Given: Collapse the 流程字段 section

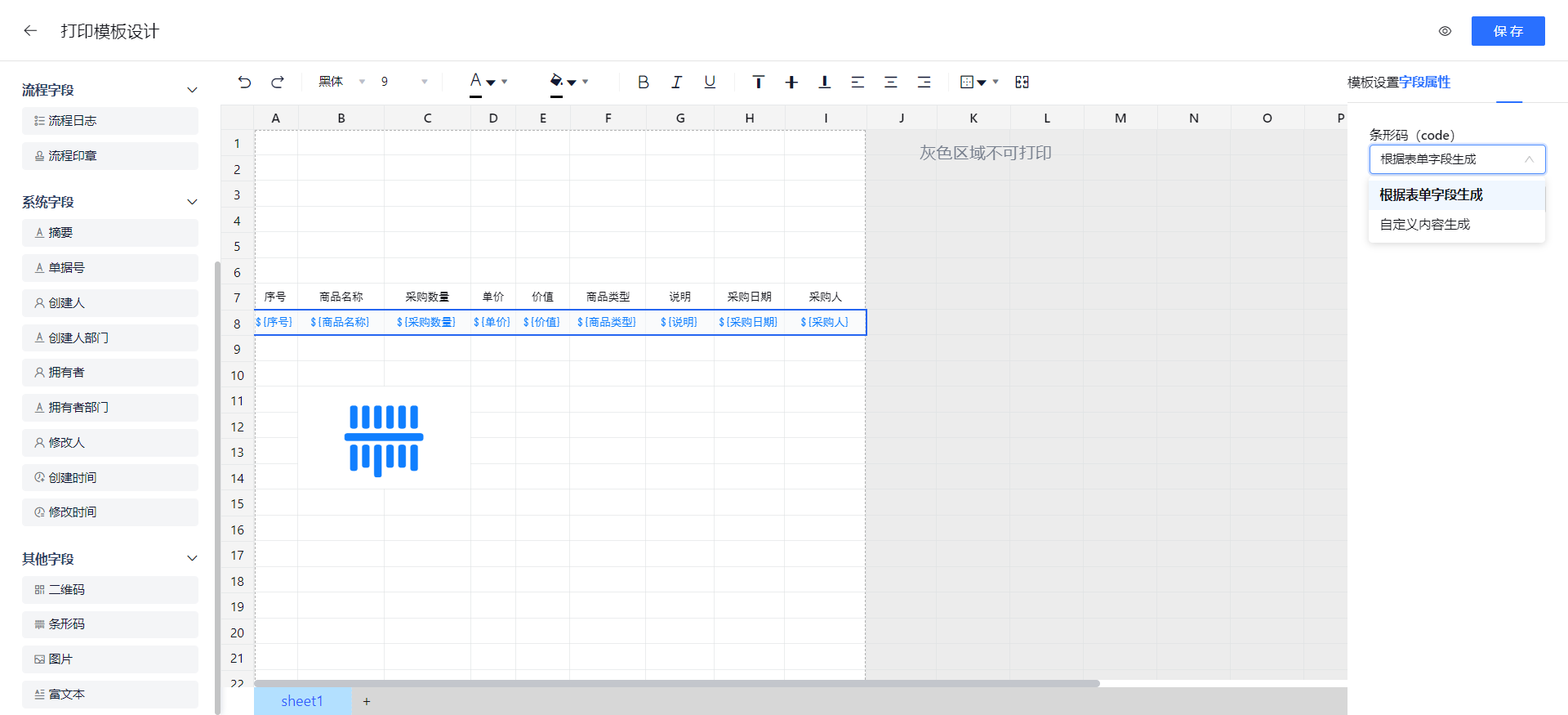Looking at the screenshot, I should click(x=192, y=90).
